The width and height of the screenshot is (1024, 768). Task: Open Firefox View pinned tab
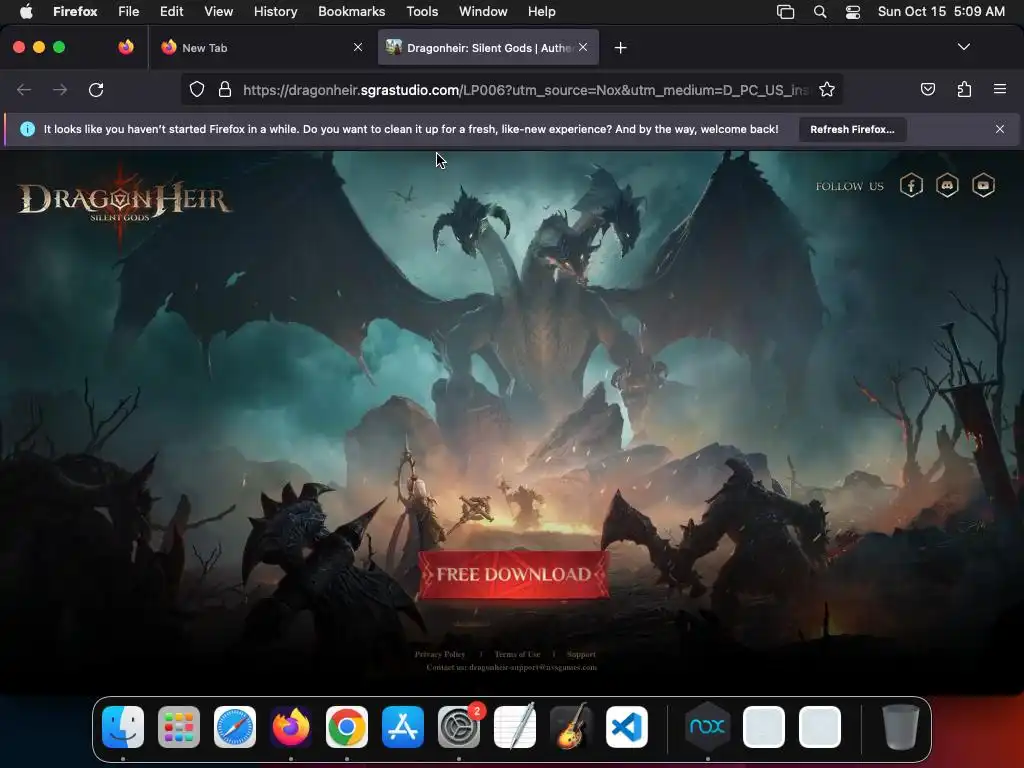point(126,47)
